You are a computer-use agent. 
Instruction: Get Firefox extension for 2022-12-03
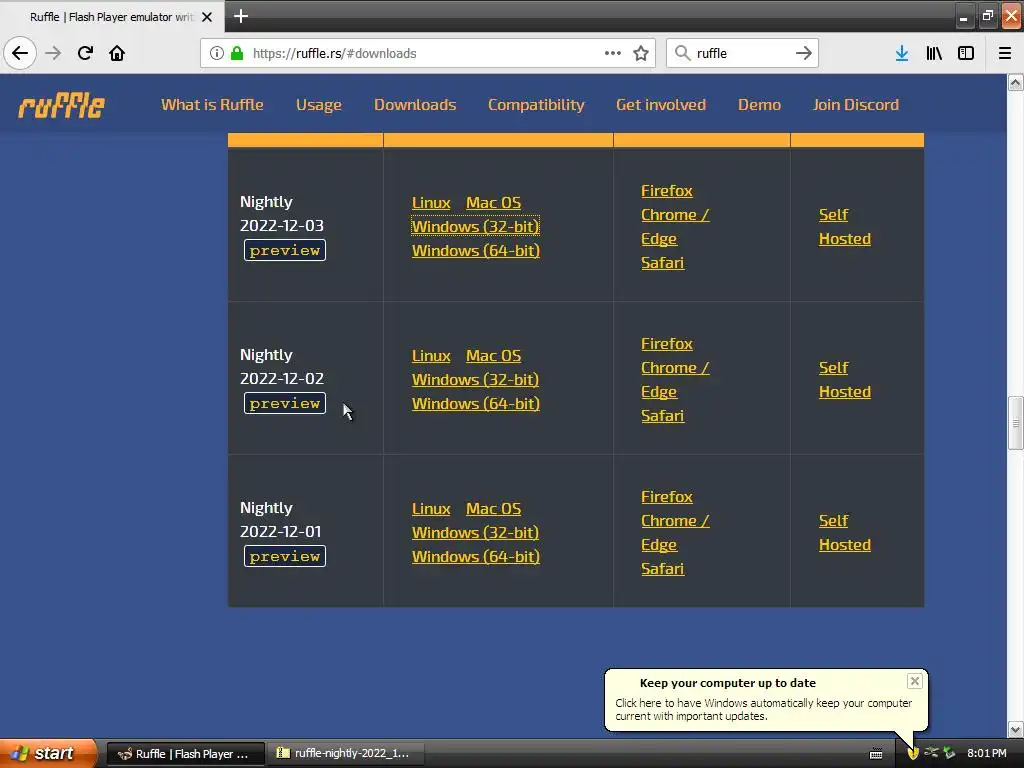point(667,191)
